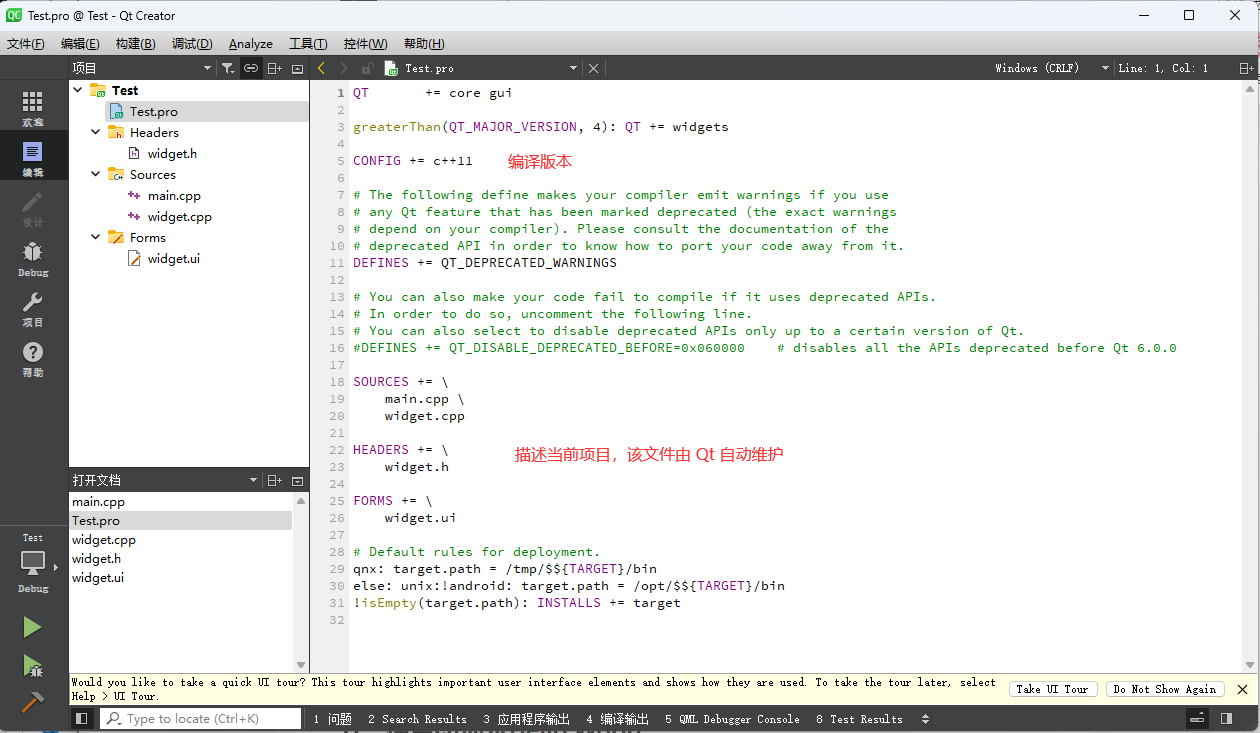Click the green Run button
Screen dimensions: 1260x733
click(33, 627)
